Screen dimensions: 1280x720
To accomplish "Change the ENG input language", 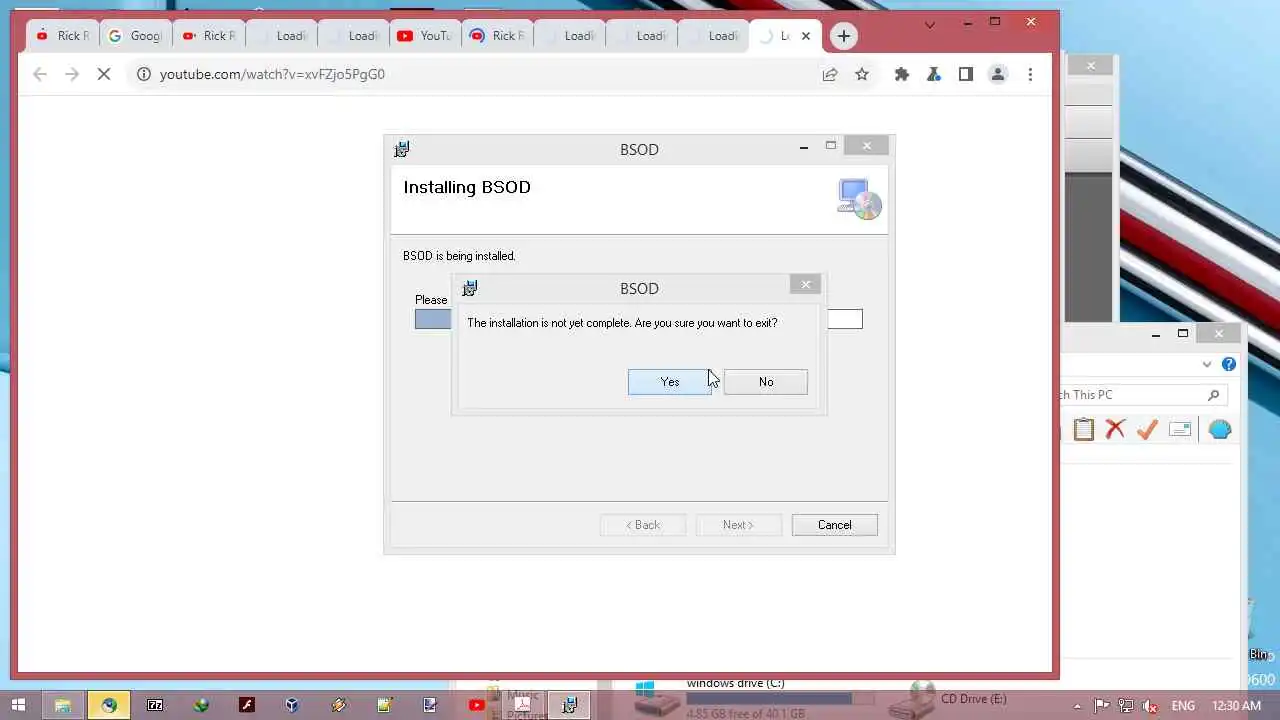I will (x=1183, y=705).
